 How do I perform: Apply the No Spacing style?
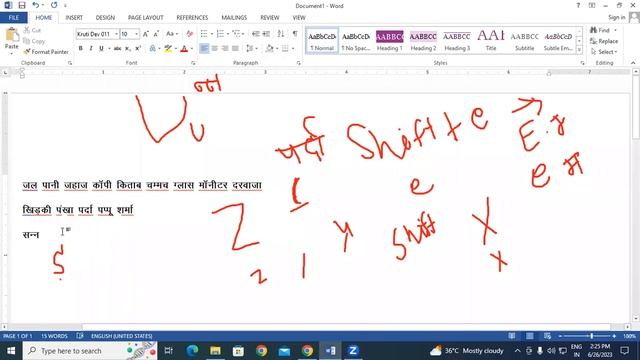click(x=356, y=41)
